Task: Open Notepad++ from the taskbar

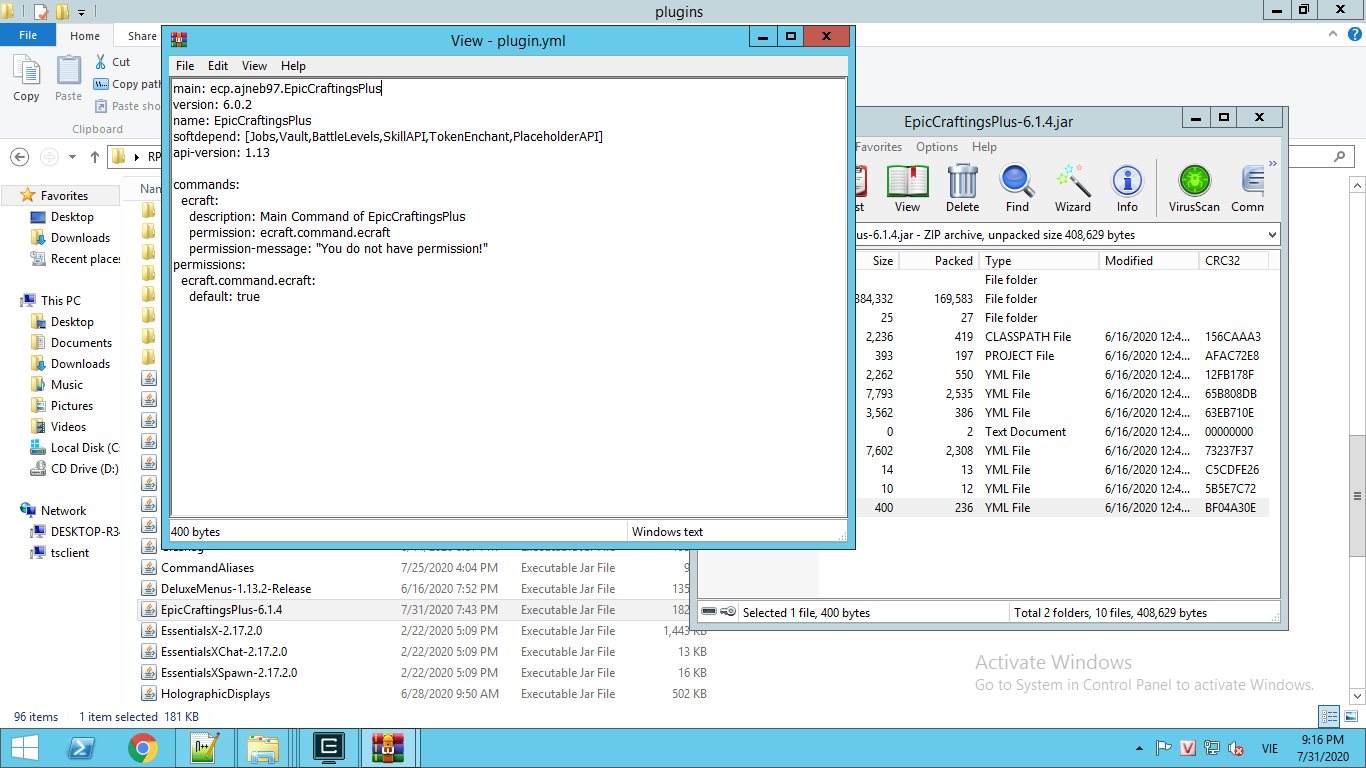Action: click(204, 748)
